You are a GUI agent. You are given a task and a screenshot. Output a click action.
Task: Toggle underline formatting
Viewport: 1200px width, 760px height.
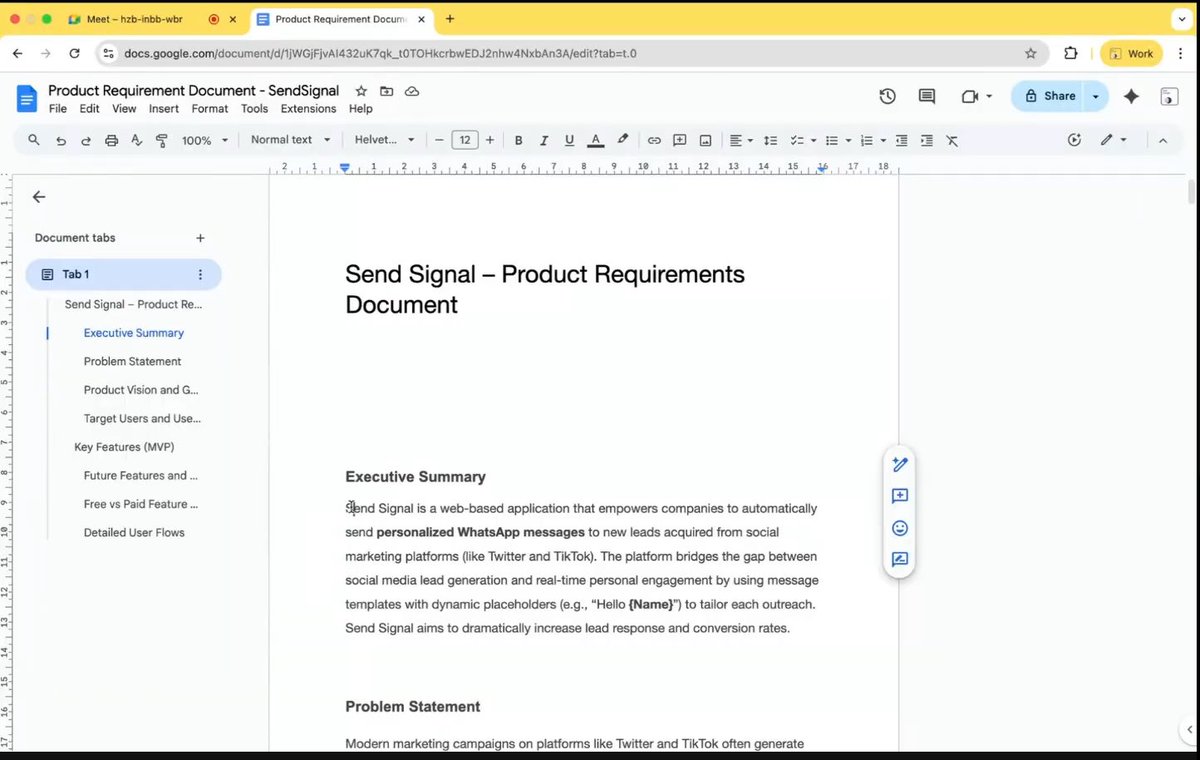click(x=569, y=140)
